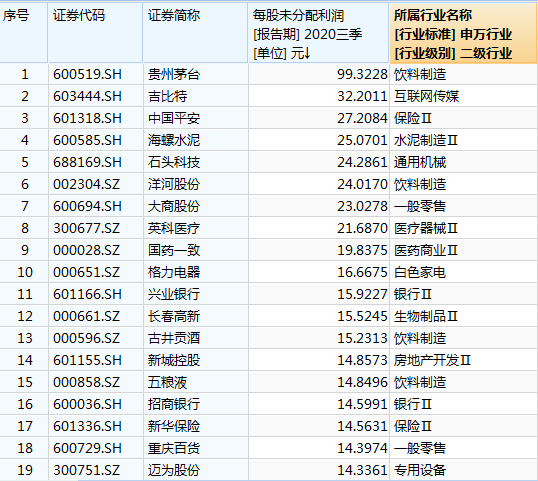
Task: Select 洋河股份 name cell
Action: [196, 184]
